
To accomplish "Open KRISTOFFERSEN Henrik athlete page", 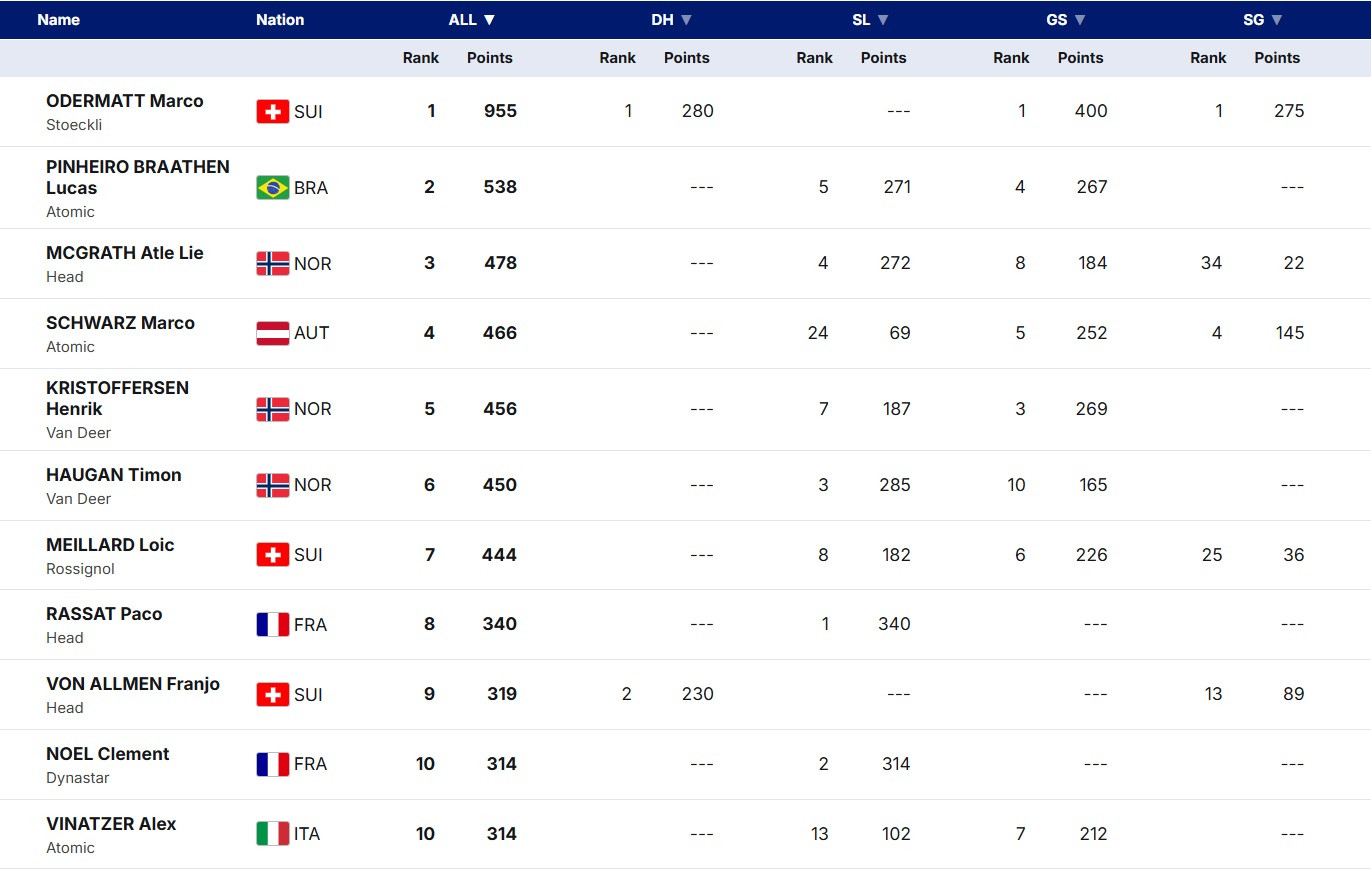I will point(117,398).
